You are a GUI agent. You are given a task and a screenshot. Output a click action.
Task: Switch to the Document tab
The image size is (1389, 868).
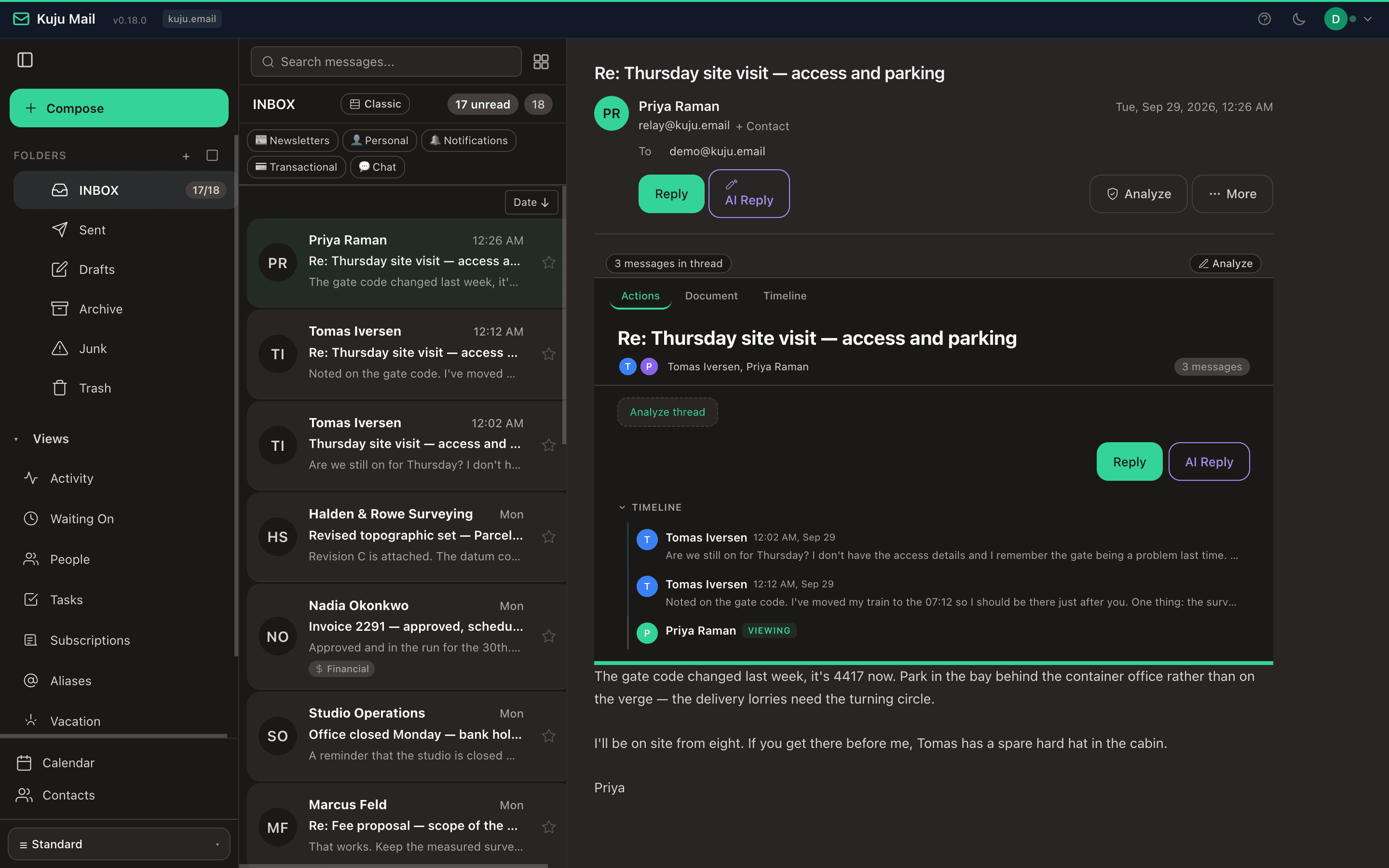point(711,296)
